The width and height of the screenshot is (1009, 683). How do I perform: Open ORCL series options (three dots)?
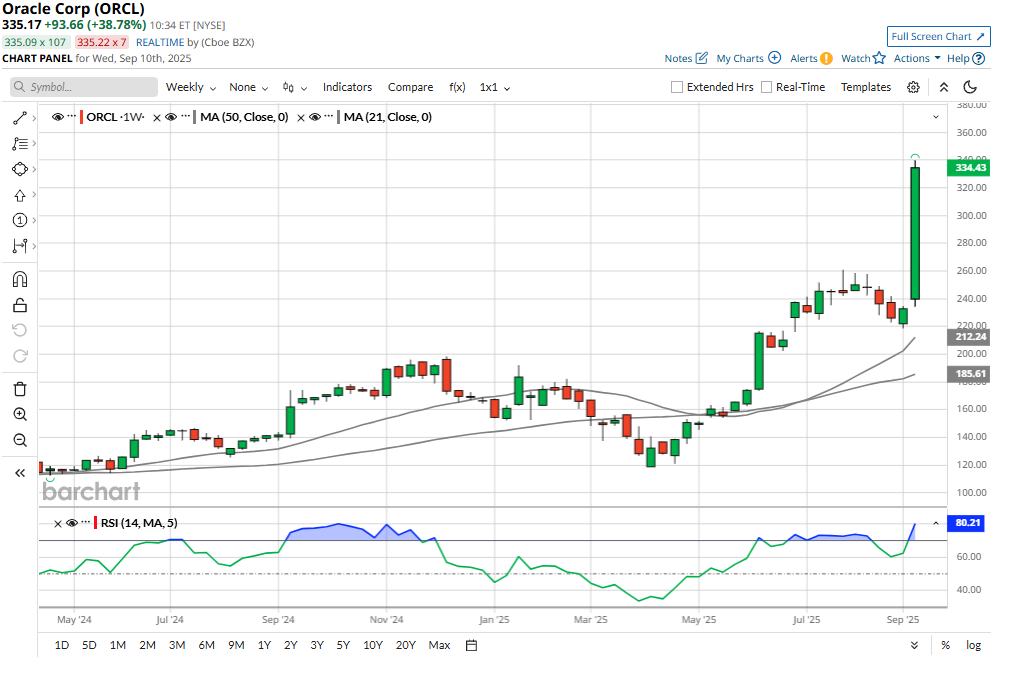pos(71,117)
